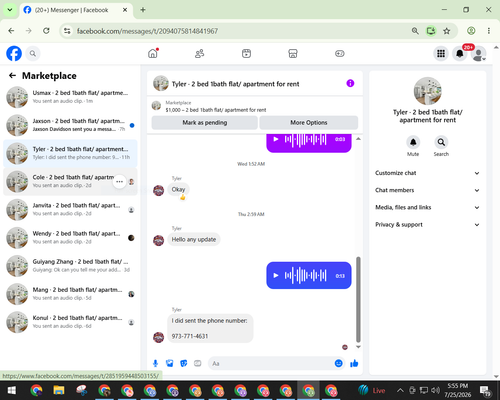
Task: Click the Okay message bubble
Action: tap(178, 189)
